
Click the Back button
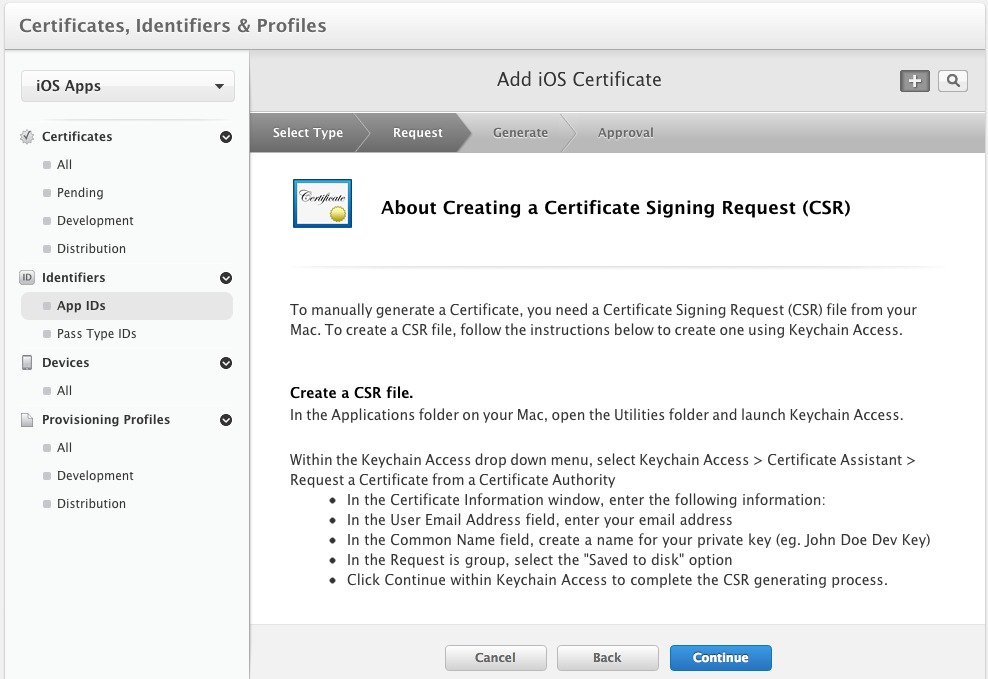tap(607, 658)
